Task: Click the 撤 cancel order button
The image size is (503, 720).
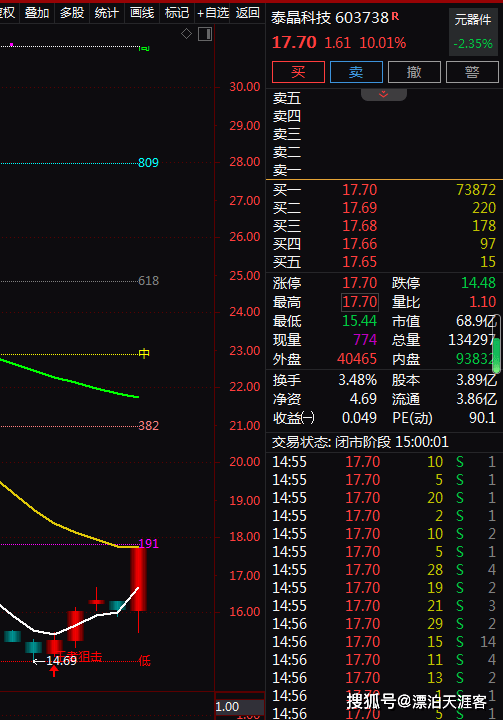Action: coord(414,72)
